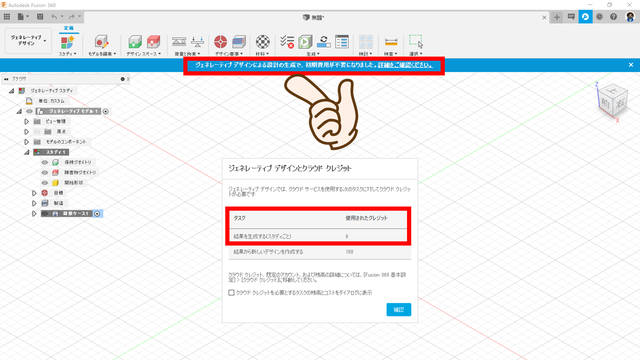Screen dimensions: 640x360
Task: Click the new Study icon
Action: [67, 42]
